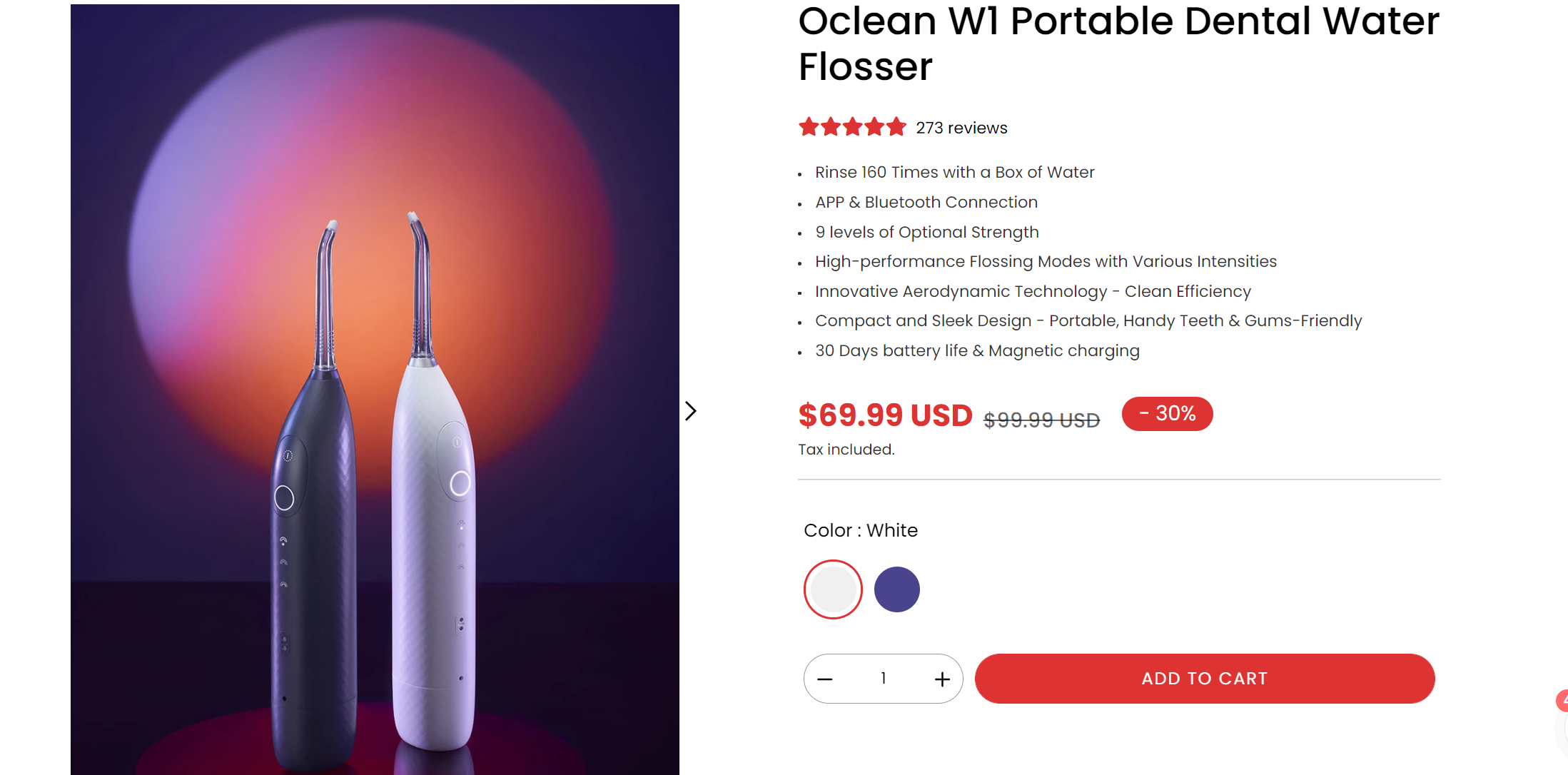Select the White color option
The width and height of the screenshot is (1568, 775).
coord(833,589)
